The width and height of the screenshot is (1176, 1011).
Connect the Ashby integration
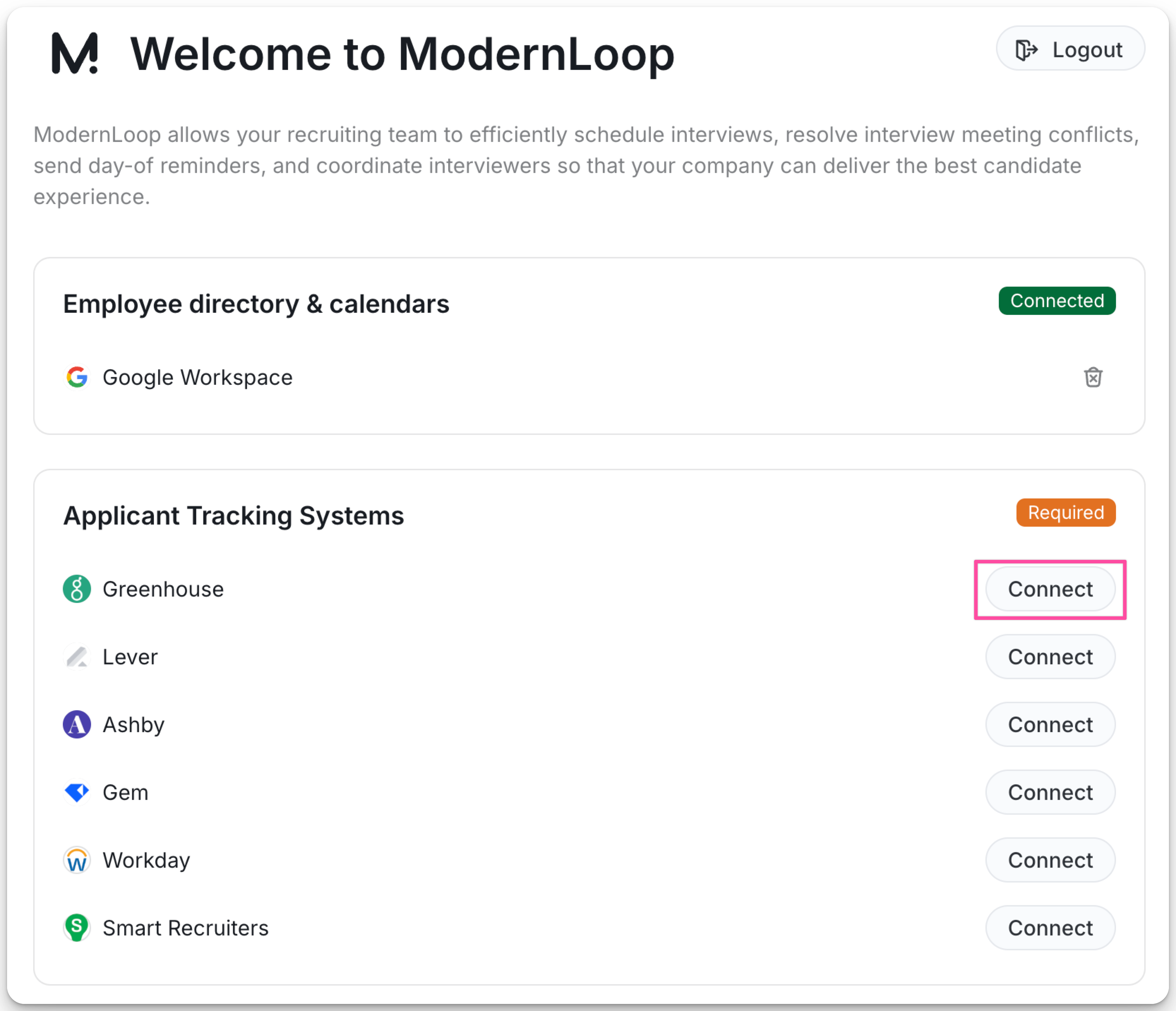[x=1050, y=724]
